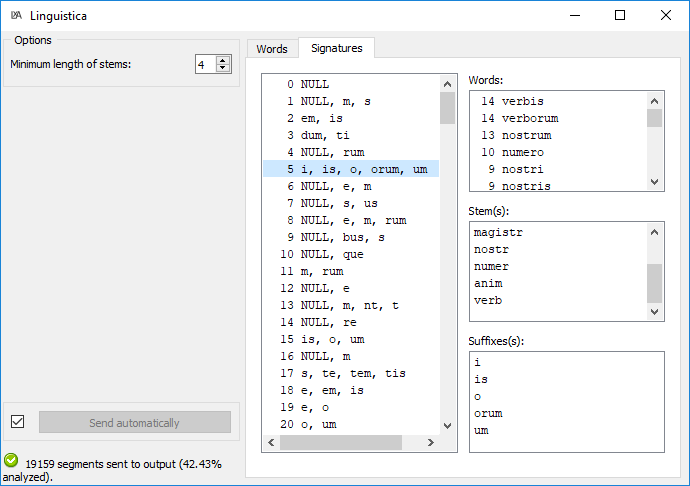Viewport: 690px width, 486px height.
Task: Select signature 0 NULL
Action: coord(351,84)
